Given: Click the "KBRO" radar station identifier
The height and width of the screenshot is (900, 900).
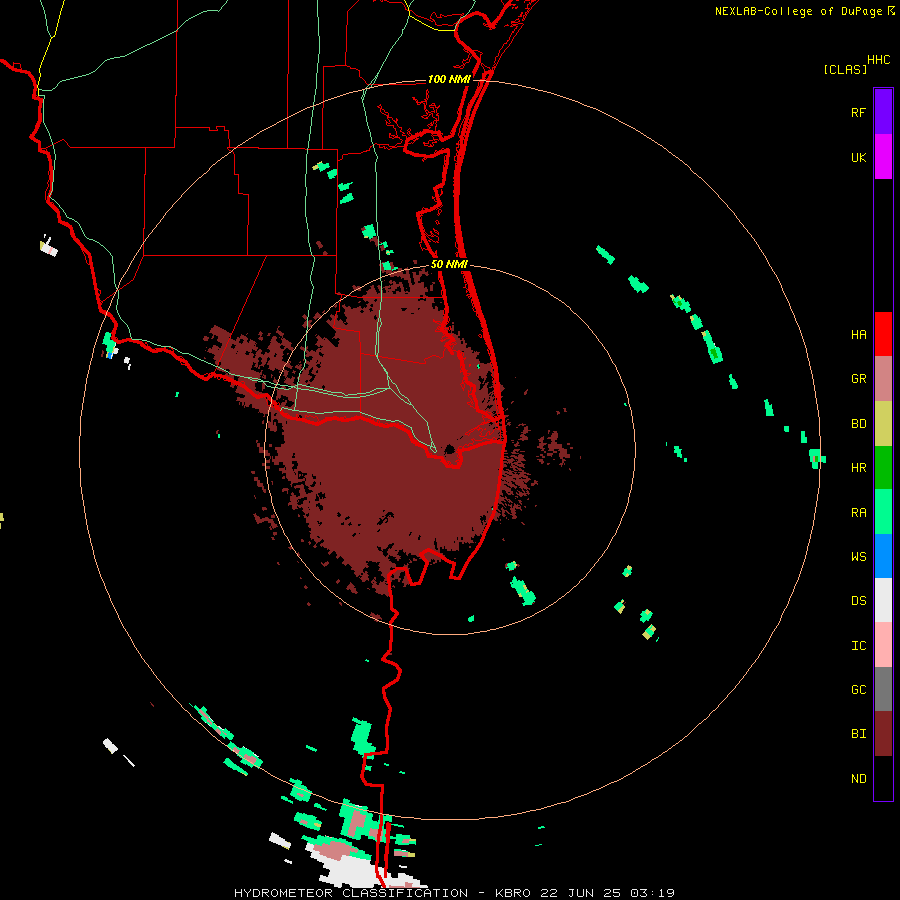Looking at the screenshot, I should tap(513, 893).
